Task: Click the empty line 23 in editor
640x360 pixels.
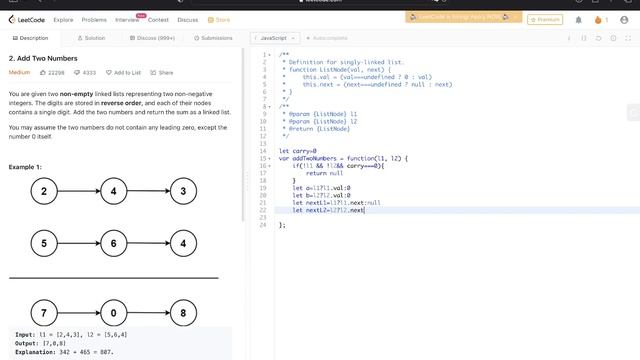Action: point(457,218)
